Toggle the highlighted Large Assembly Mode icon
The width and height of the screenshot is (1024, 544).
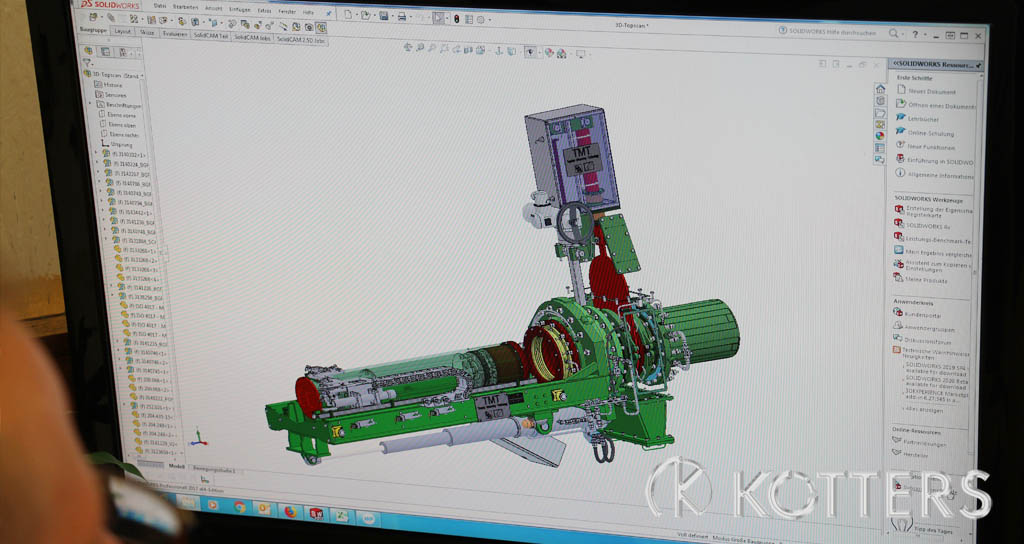point(322,27)
